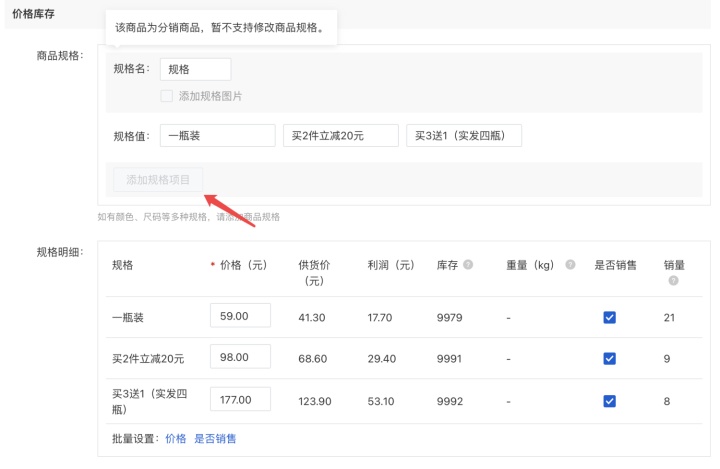Select the 一瓶装 spec value field
This screenshot has height=469, width=720.
pos(217,136)
